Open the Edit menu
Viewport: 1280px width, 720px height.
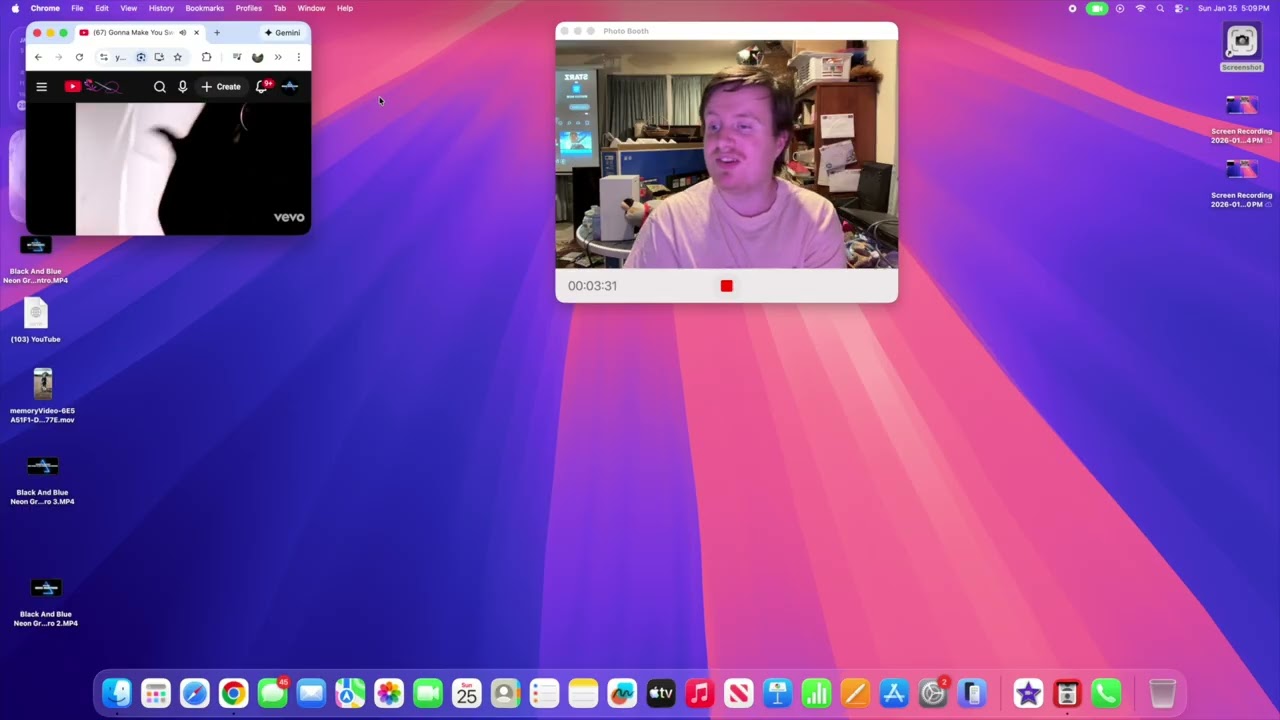point(102,8)
